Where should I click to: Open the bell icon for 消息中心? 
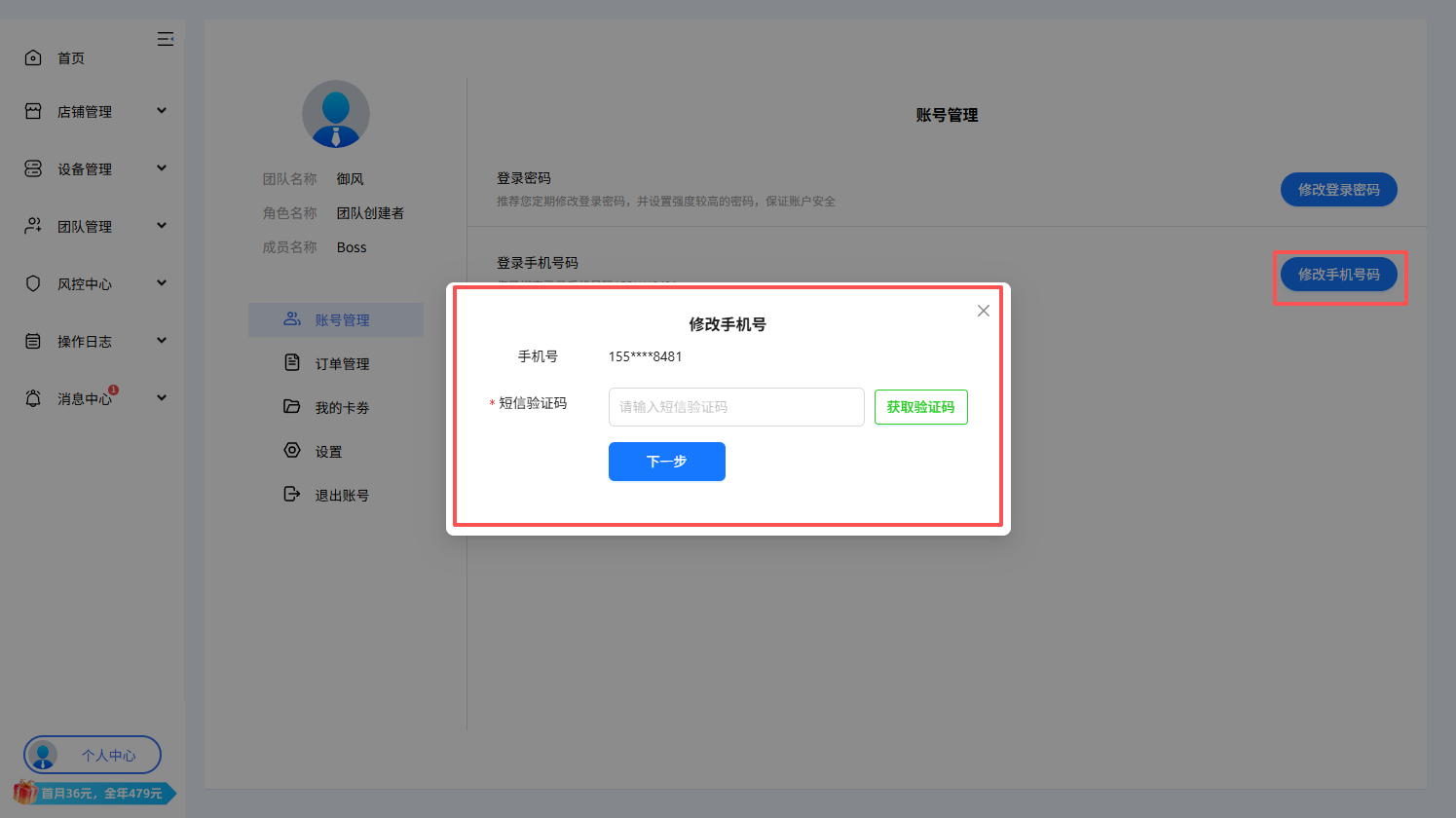[34, 397]
